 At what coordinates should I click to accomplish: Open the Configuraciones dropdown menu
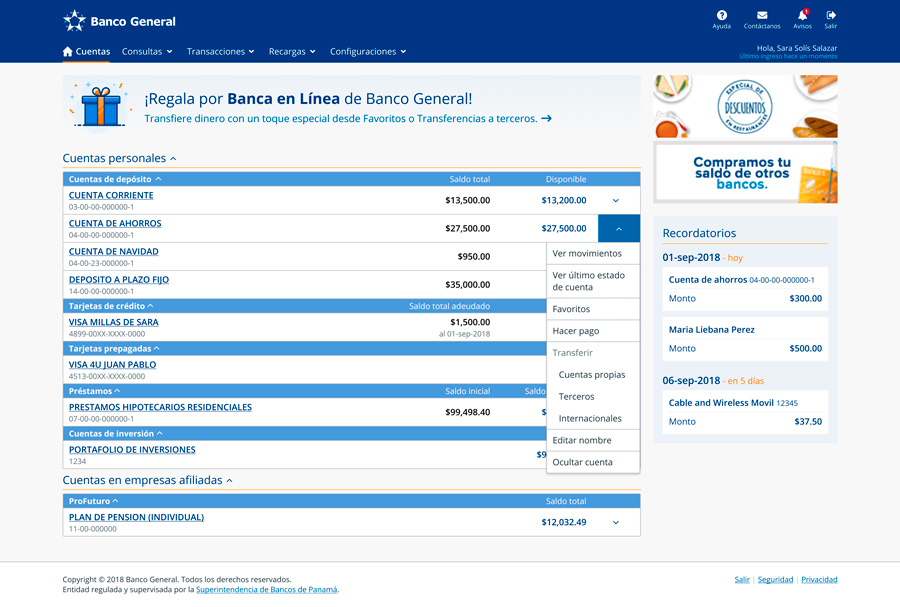[368, 52]
